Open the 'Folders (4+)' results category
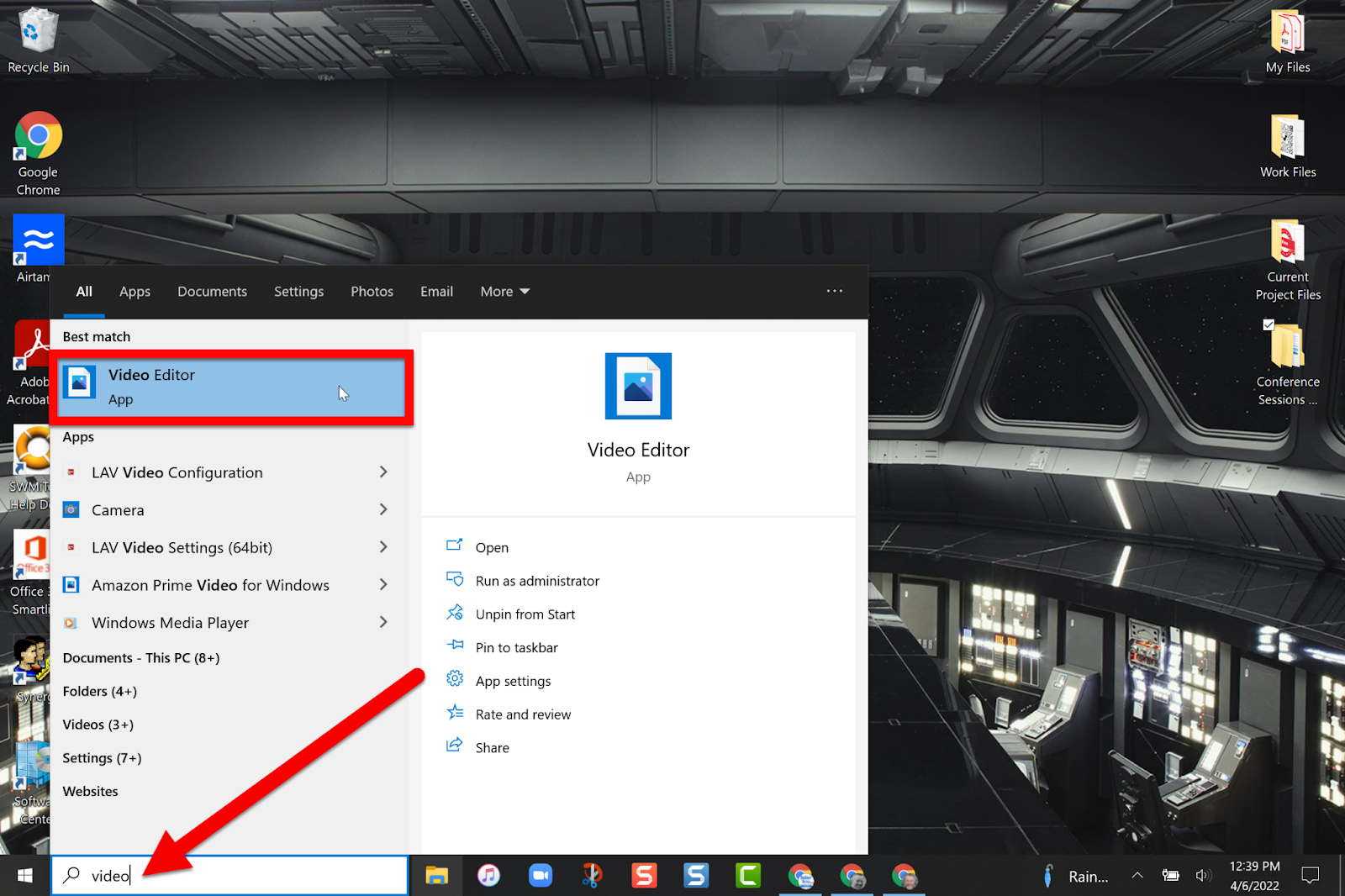Screen dimensions: 1345x896 tap(100, 692)
